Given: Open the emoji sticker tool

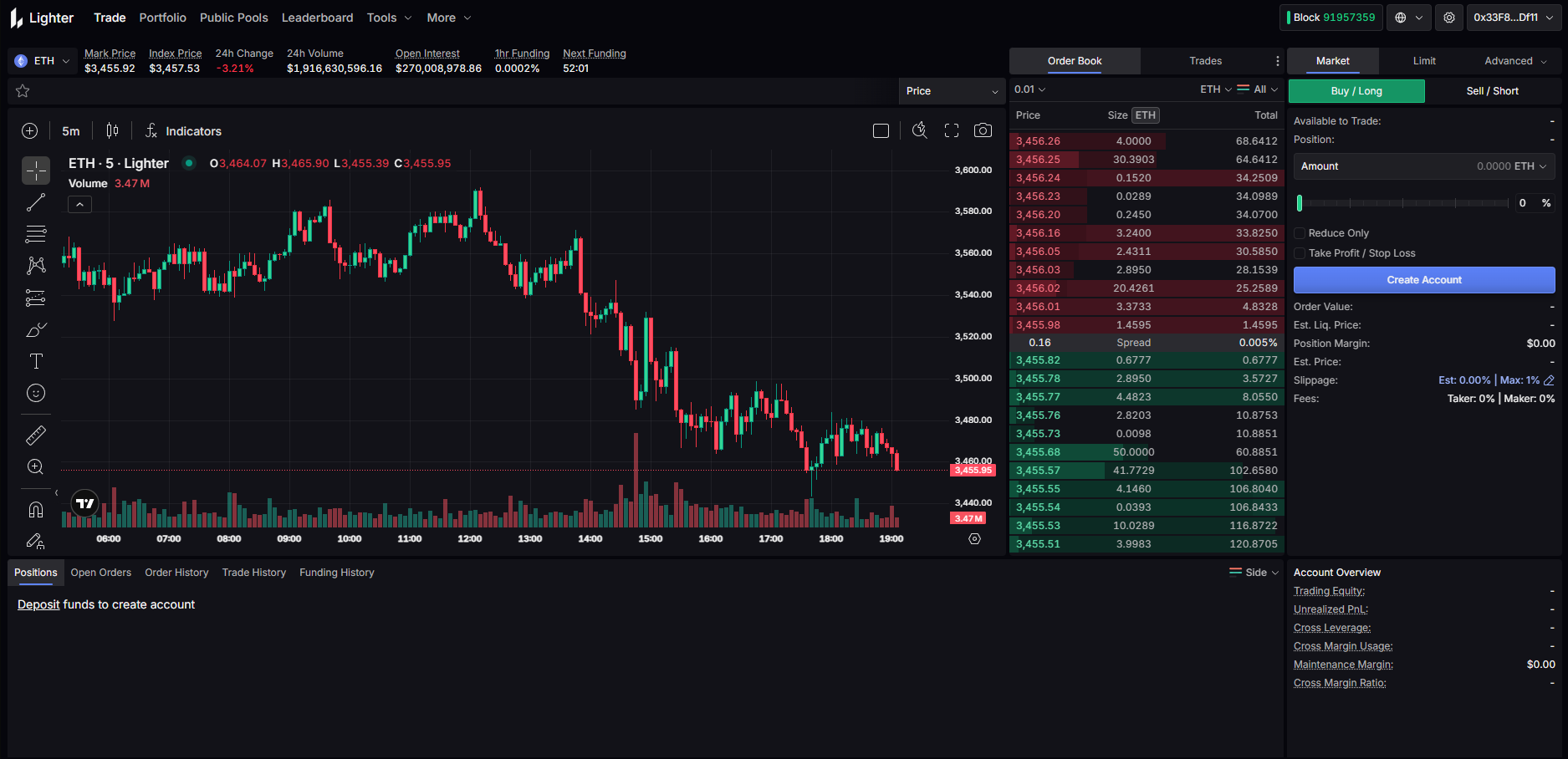Looking at the screenshot, I should [36, 393].
